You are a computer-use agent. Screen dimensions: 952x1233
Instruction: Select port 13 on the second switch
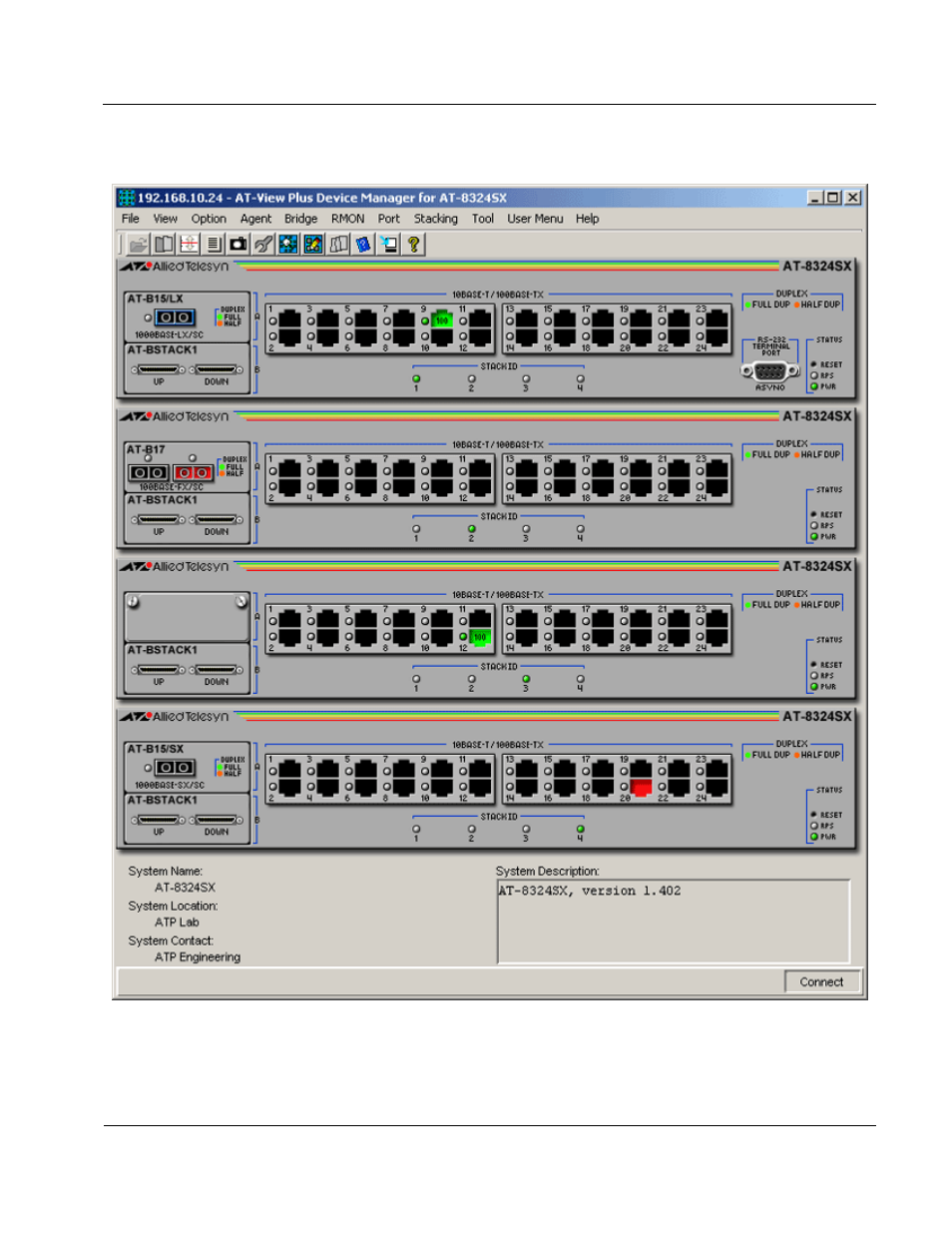(x=526, y=469)
